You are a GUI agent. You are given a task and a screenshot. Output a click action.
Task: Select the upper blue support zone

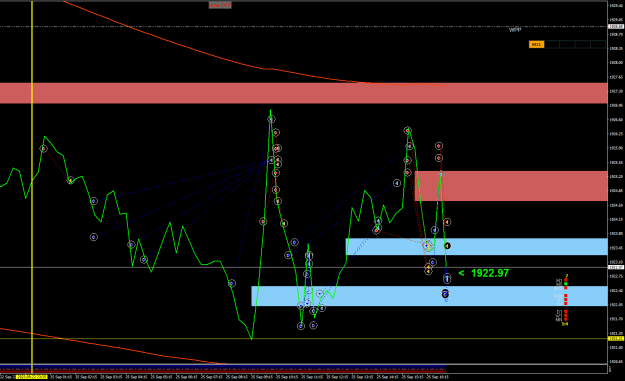pos(476,247)
